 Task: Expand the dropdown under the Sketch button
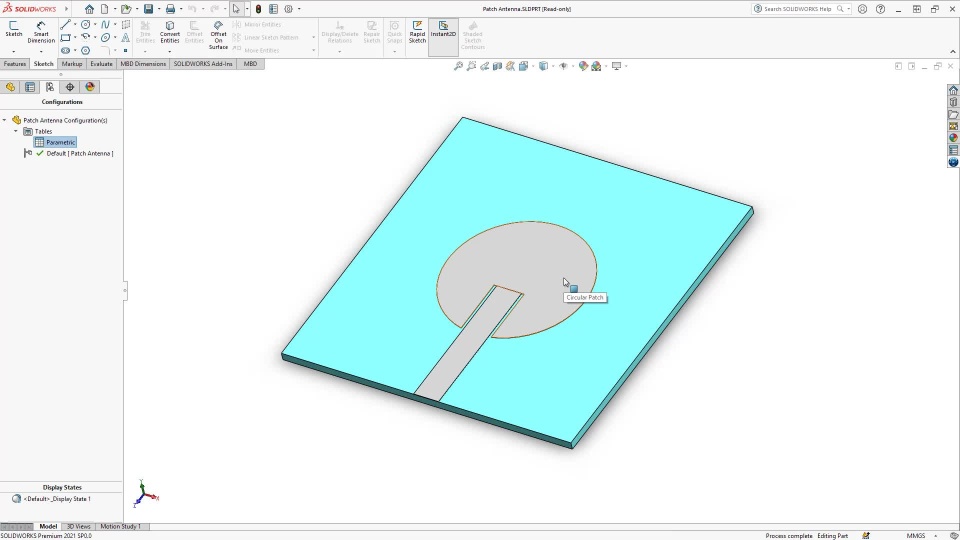click(x=13, y=51)
